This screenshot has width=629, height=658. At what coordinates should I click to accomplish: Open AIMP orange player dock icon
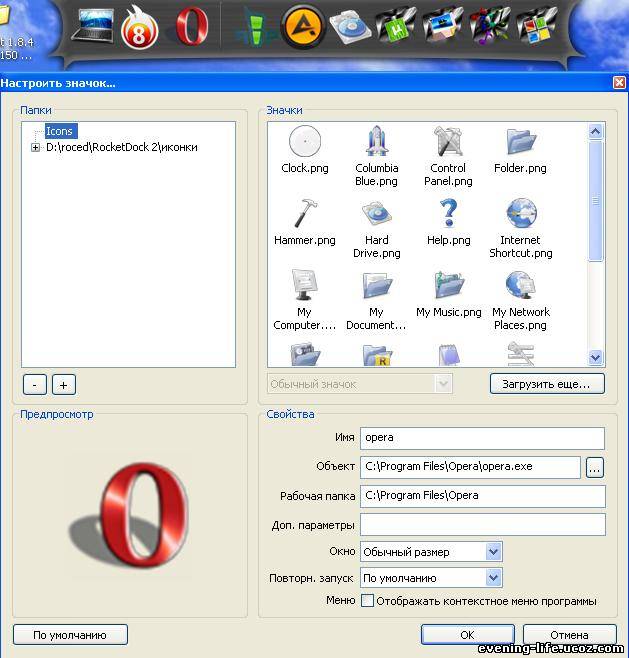[x=303, y=27]
